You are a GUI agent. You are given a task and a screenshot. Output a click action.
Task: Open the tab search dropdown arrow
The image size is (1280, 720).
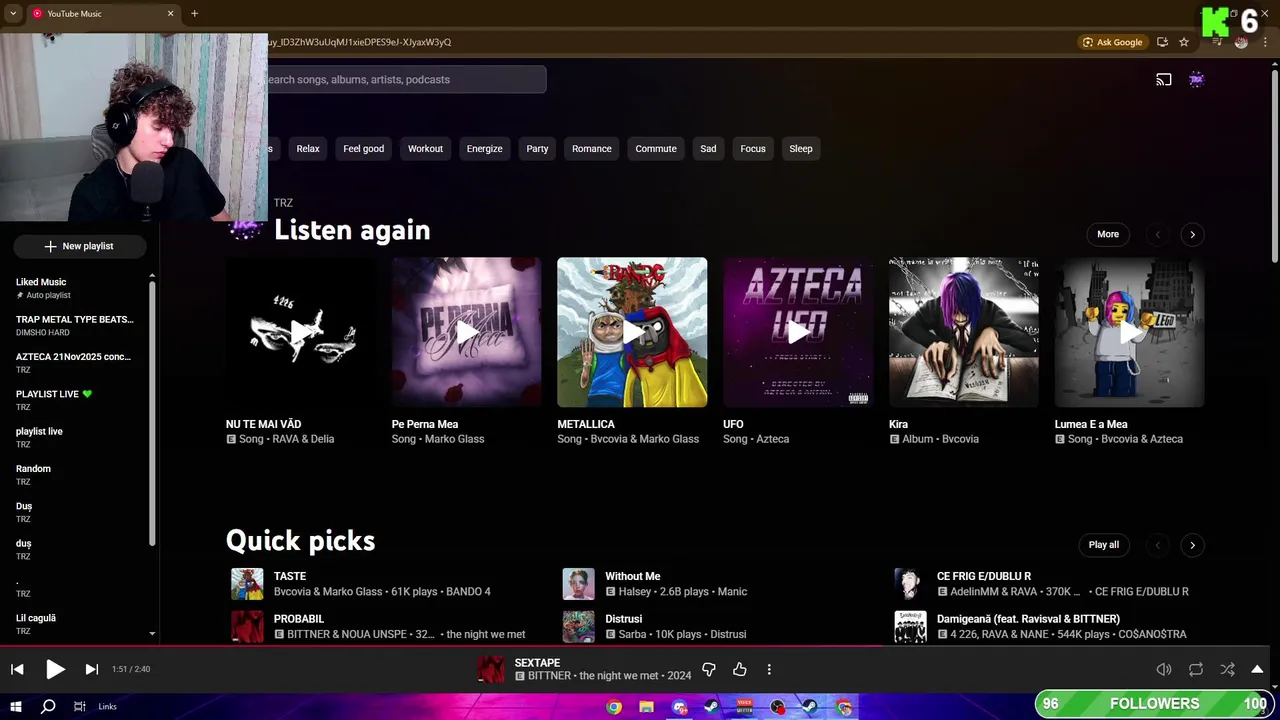tap(13, 13)
